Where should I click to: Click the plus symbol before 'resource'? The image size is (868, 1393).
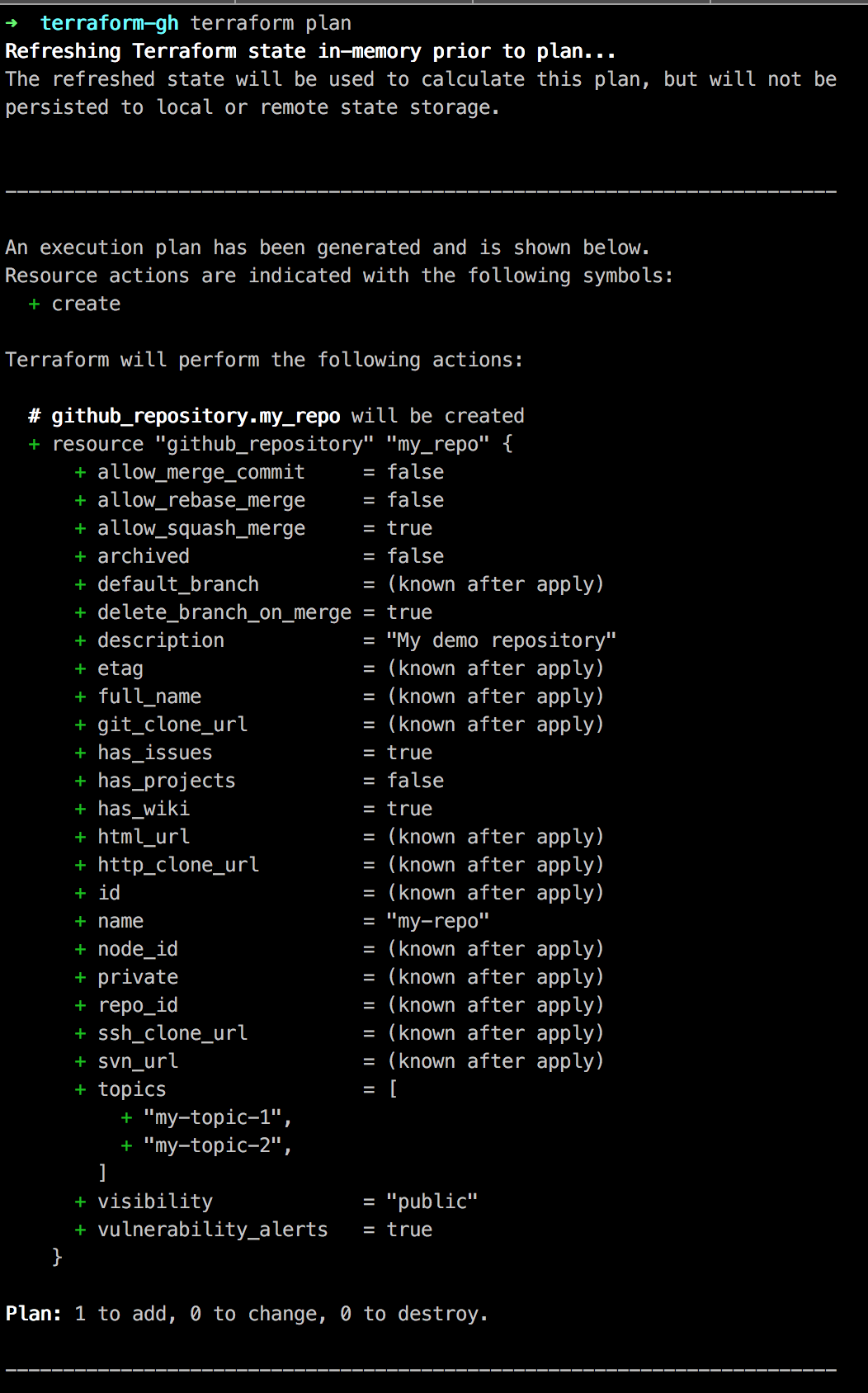click(x=34, y=445)
